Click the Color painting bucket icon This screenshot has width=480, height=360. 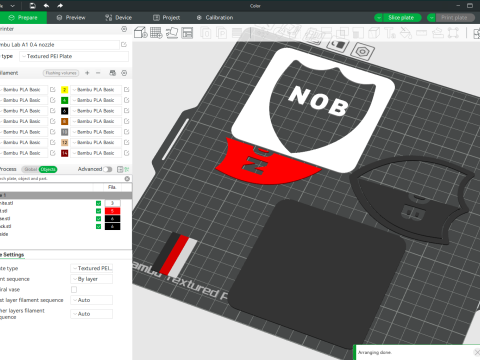point(406,33)
